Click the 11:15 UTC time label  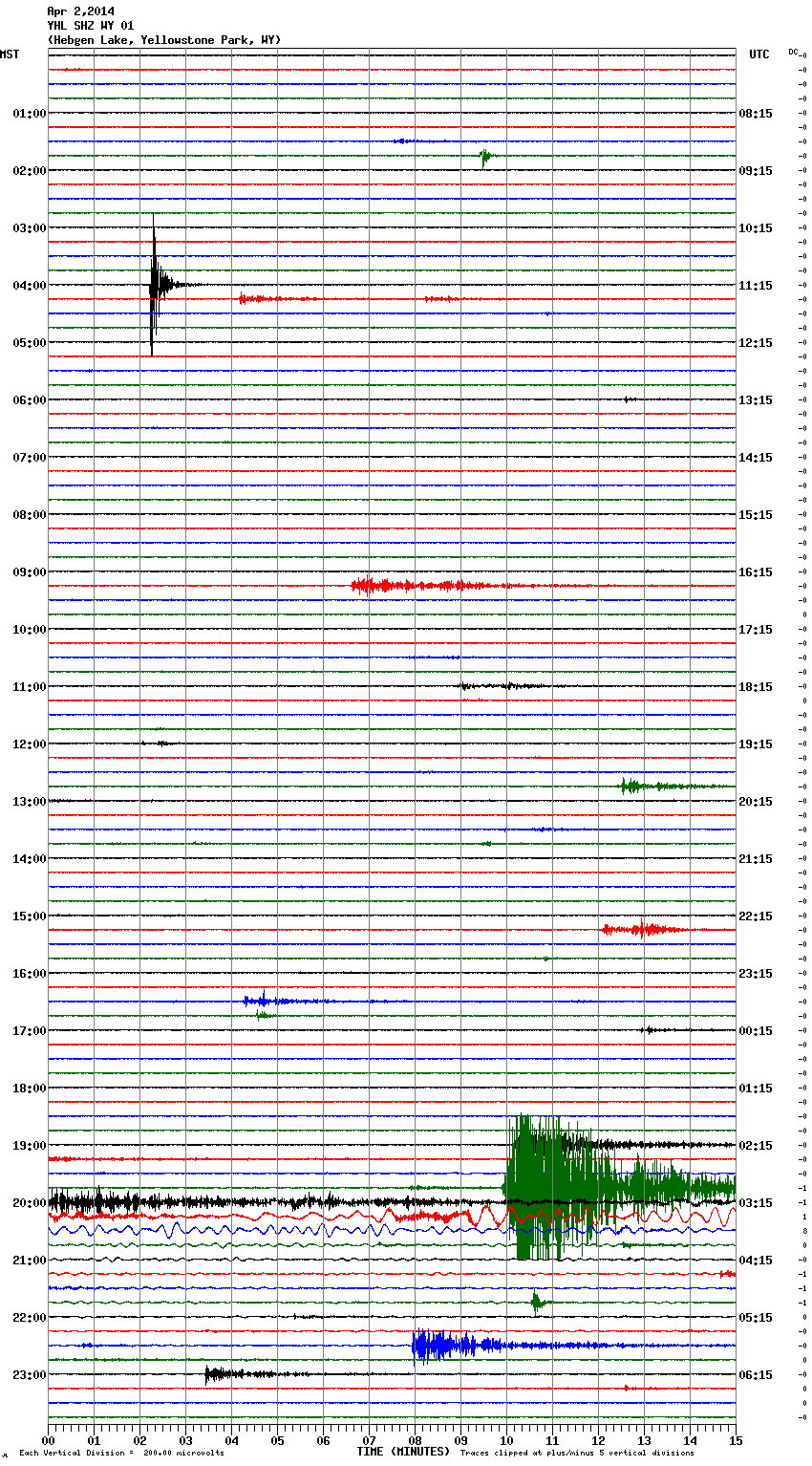(756, 286)
